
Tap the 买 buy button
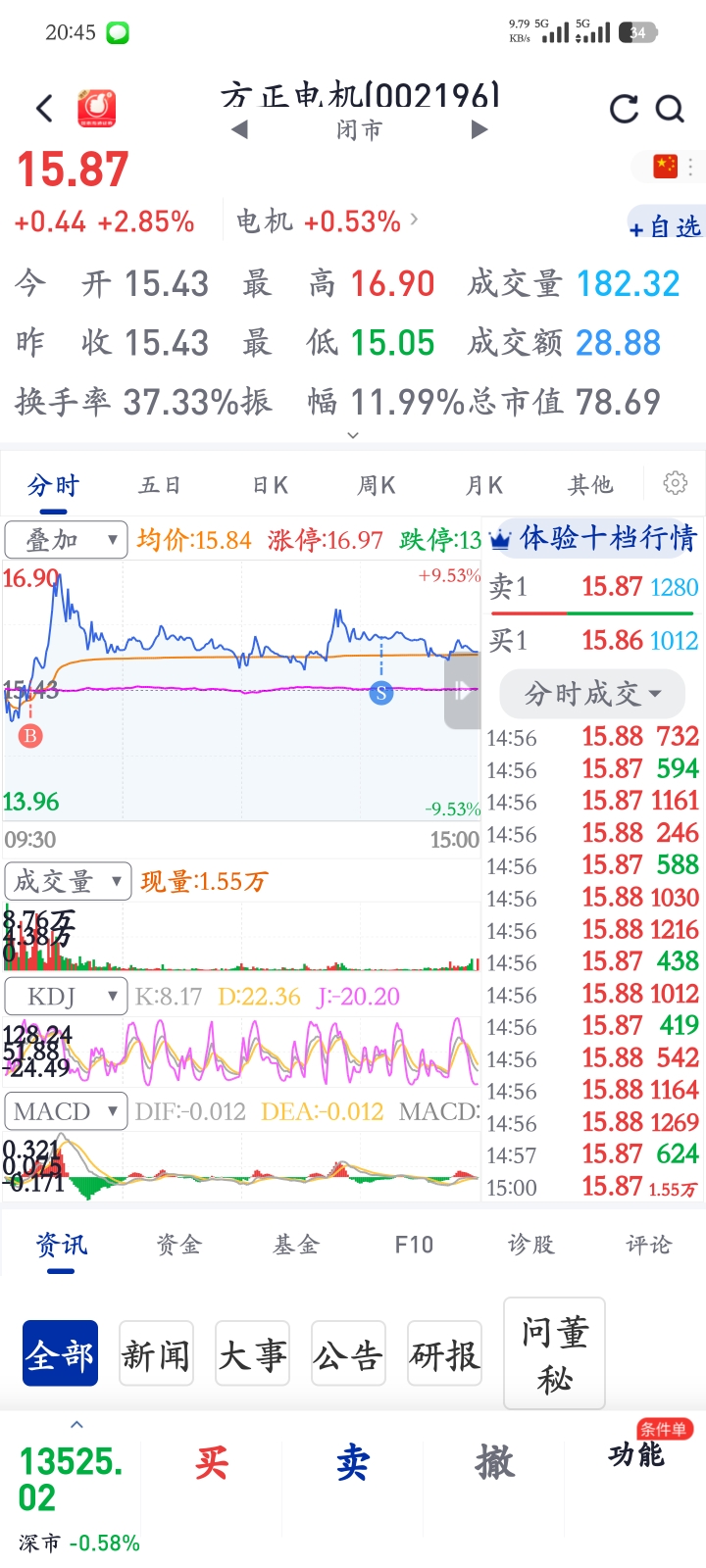(211, 1462)
